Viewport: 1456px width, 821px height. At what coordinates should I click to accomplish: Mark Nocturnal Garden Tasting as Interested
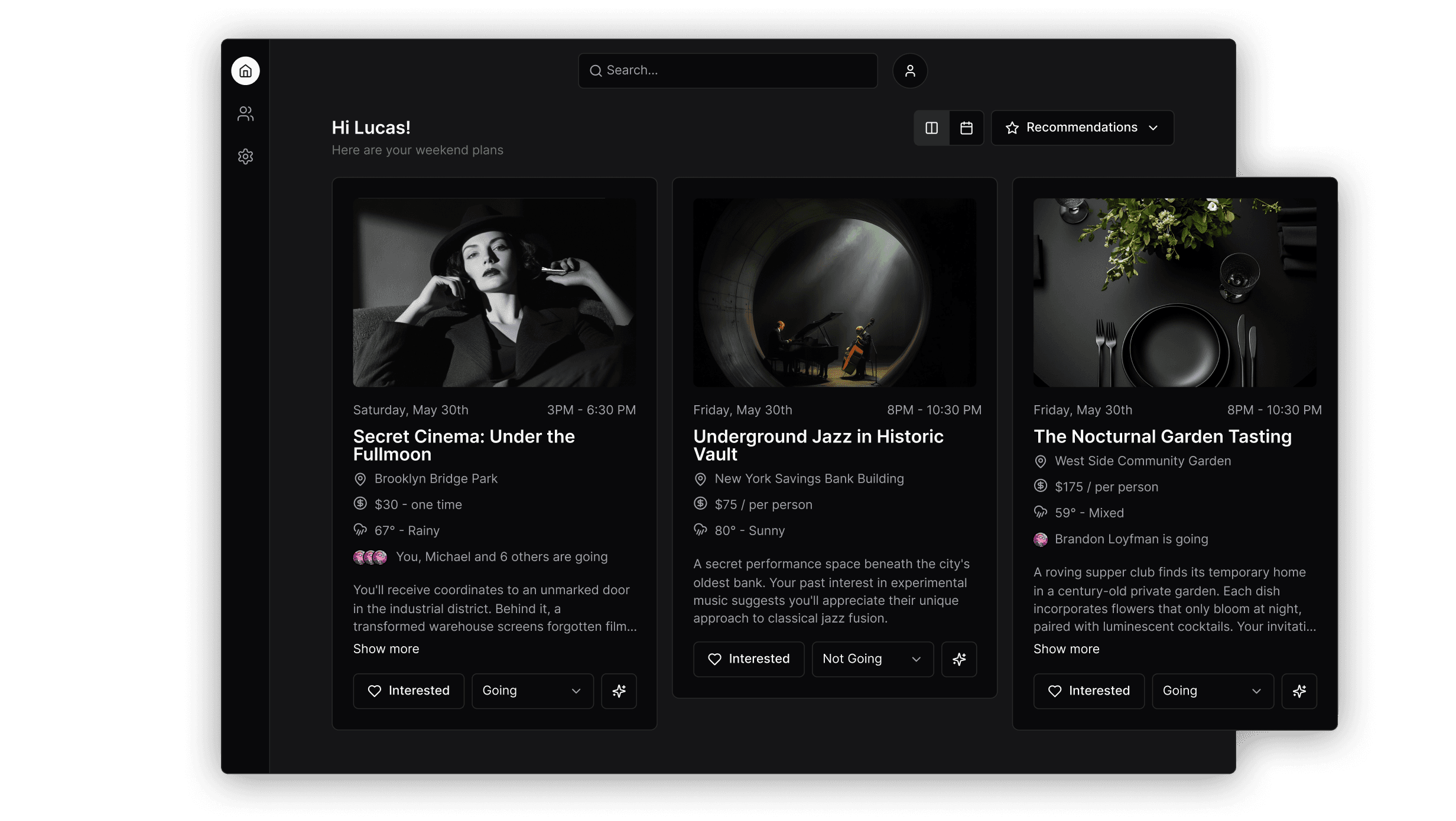[x=1089, y=691]
